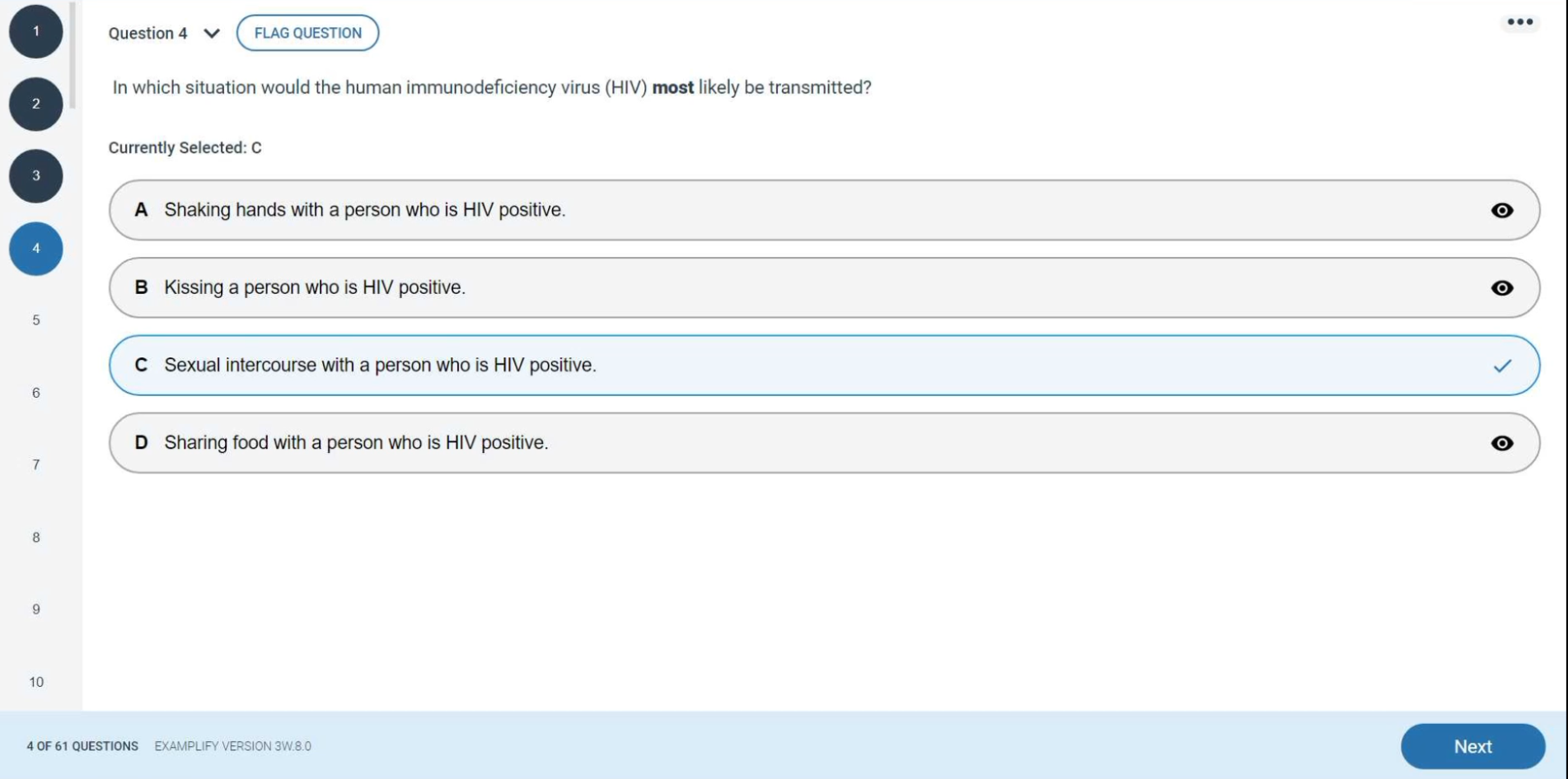
Task: Expand the Question 4 dropdown chevron
Action: click(212, 34)
